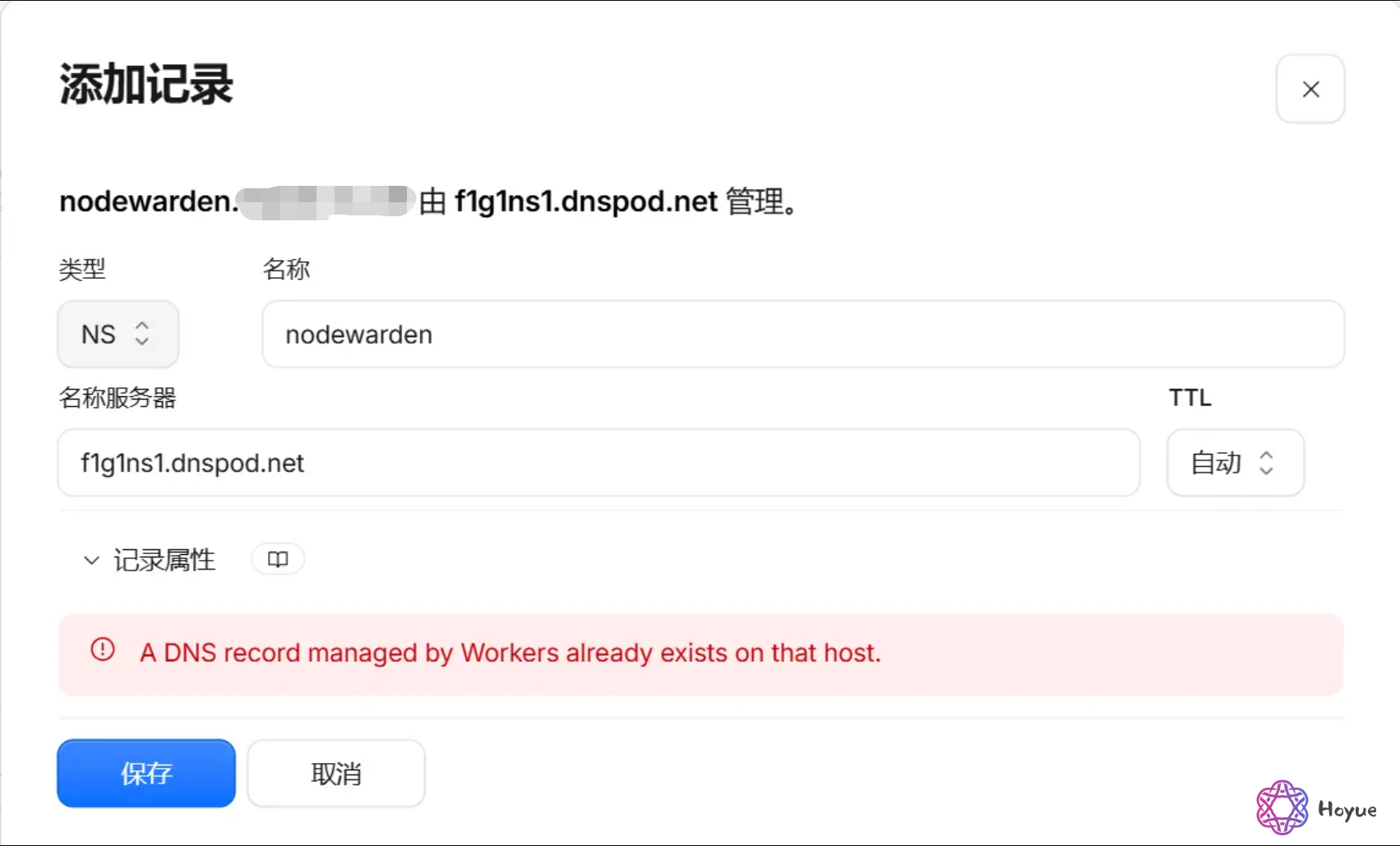Click the 添加记录 dialog title
This screenshot has width=1400, height=846.
tap(146, 84)
